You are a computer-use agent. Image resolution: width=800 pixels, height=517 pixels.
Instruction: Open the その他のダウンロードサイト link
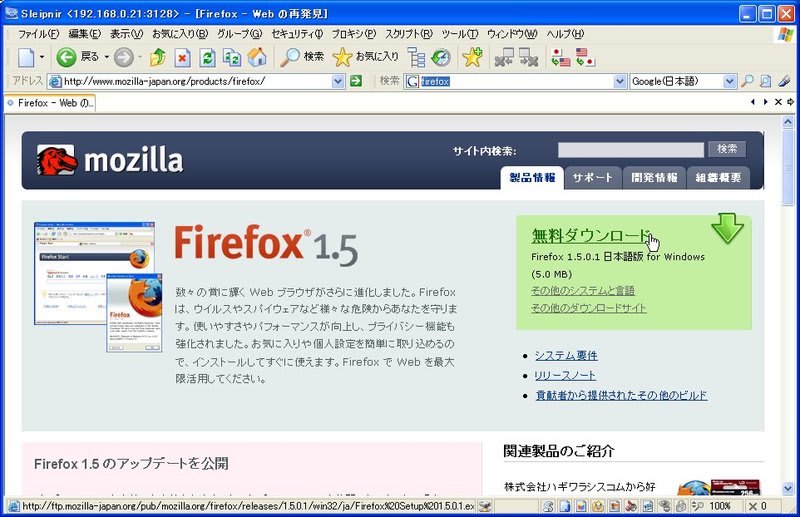point(589,308)
